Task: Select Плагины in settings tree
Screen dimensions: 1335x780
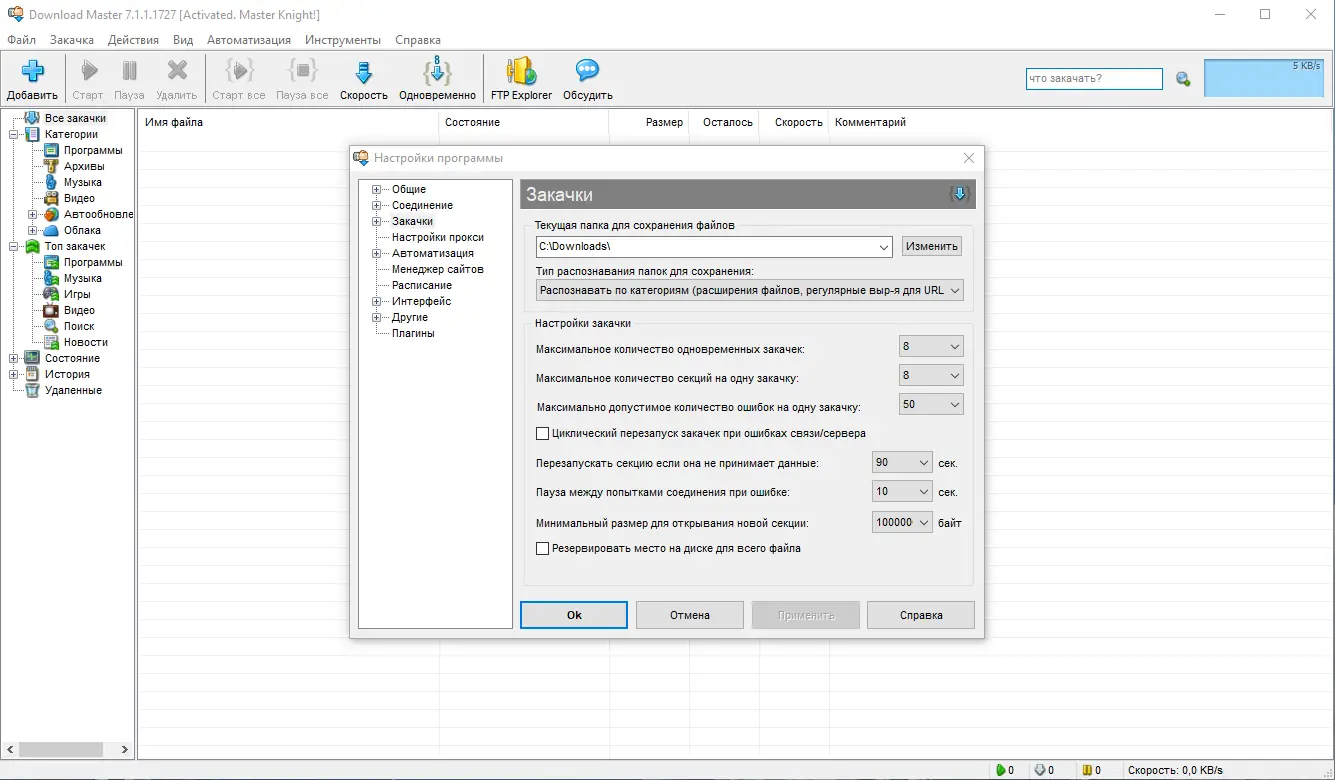Action: tap(413, 333)
